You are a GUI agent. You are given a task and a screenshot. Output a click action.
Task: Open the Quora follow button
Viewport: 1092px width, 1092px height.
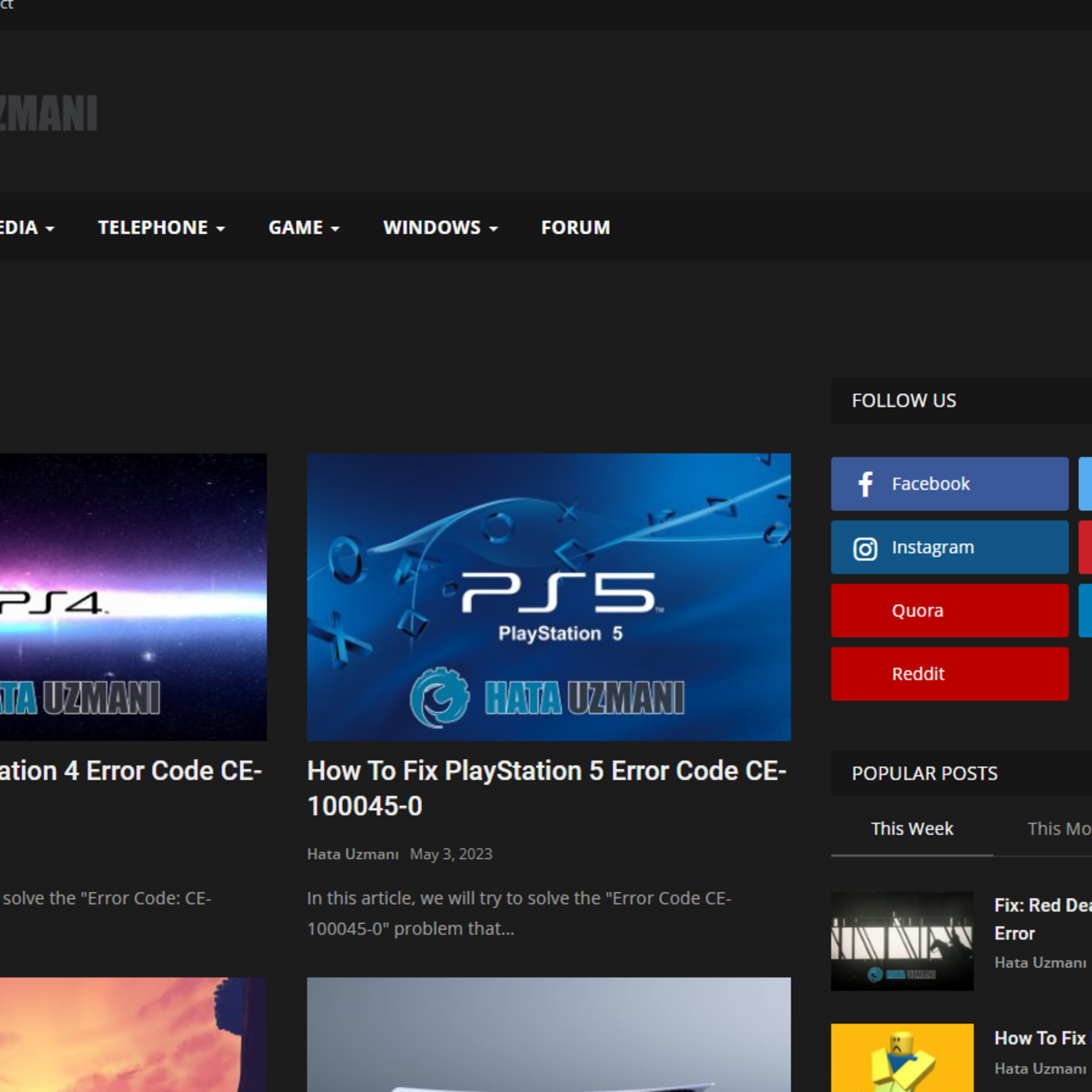(x=950, y=610)
